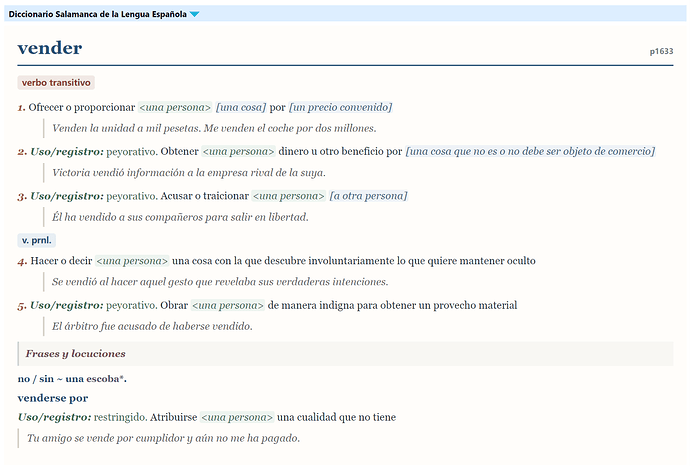Screen dimensions: 690x466
Task: Click example 'Tu amigo se vende por cumplidor'
Action: click(x=163, y=439)
